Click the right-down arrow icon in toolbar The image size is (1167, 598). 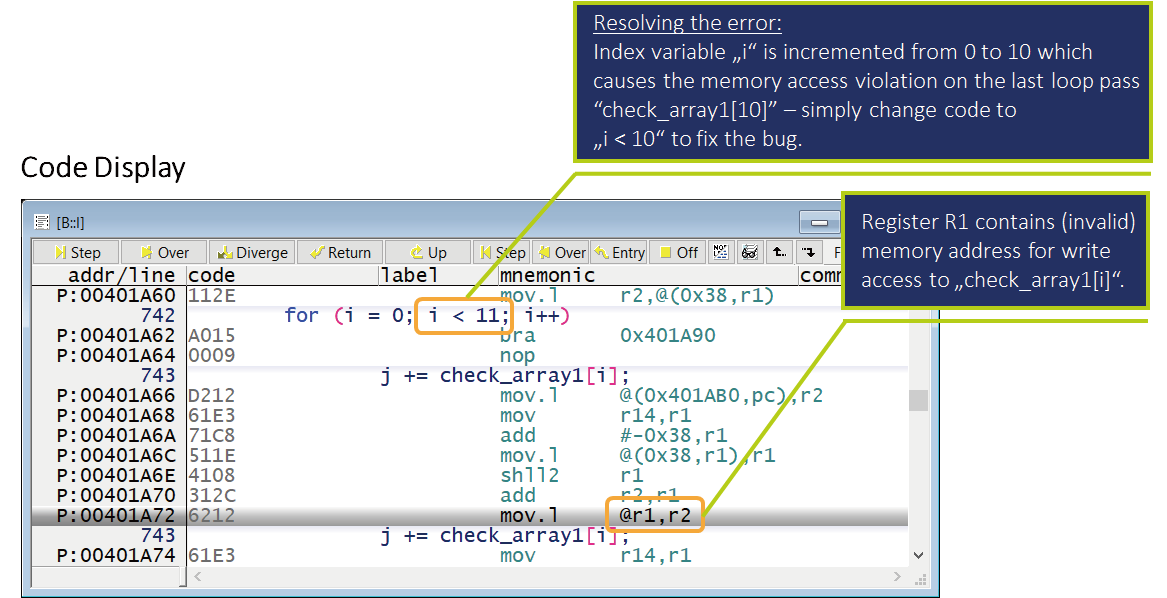coord(809,253)
